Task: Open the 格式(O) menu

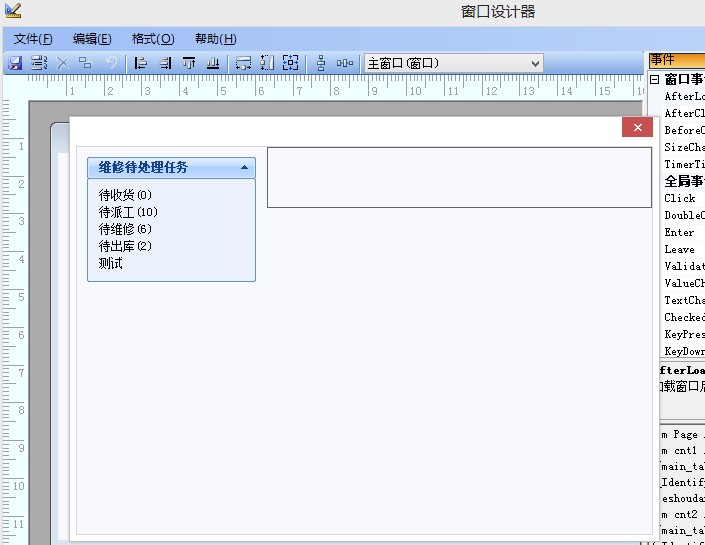Action: pyautogui.click(x=153, y=39)
